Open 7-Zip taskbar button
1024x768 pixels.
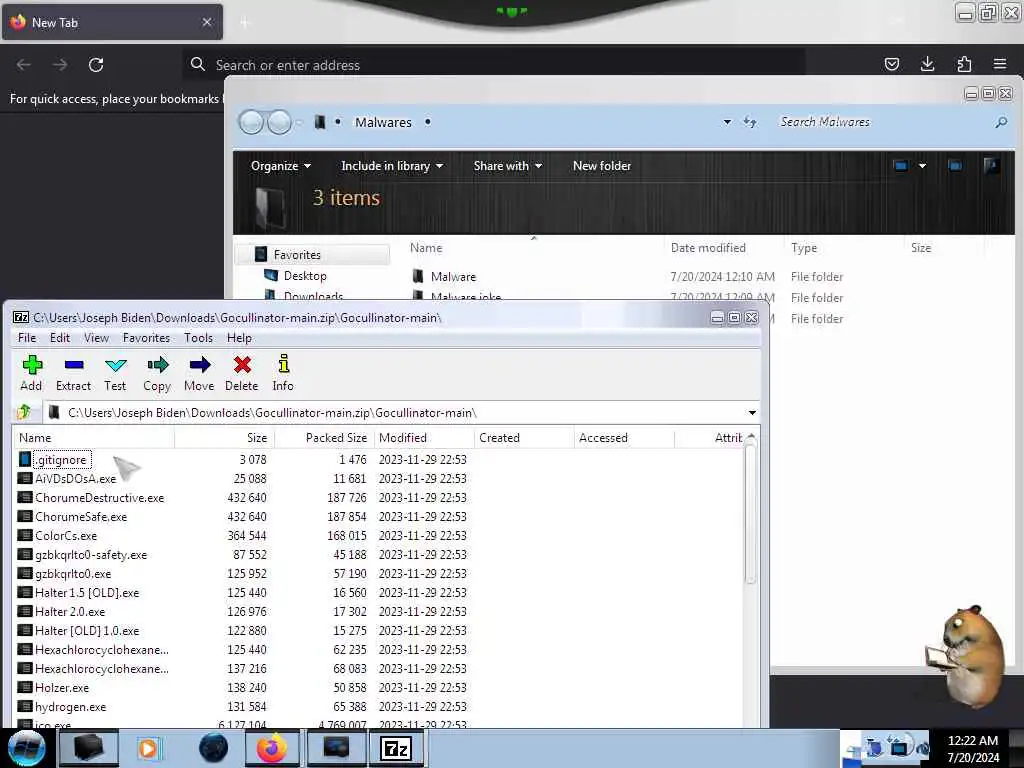coord(396,748)
